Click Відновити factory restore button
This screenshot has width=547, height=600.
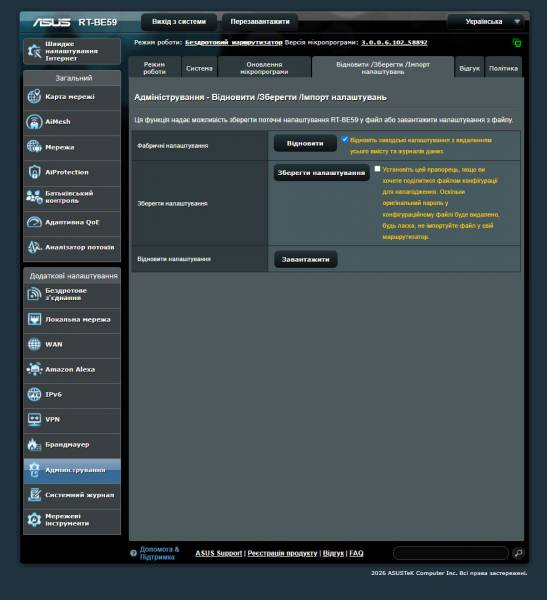(x=305, y=143)
